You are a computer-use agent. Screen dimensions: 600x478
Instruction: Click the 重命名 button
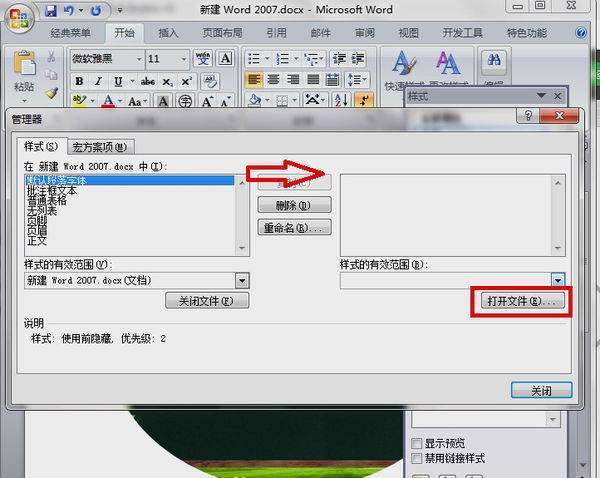294,228
